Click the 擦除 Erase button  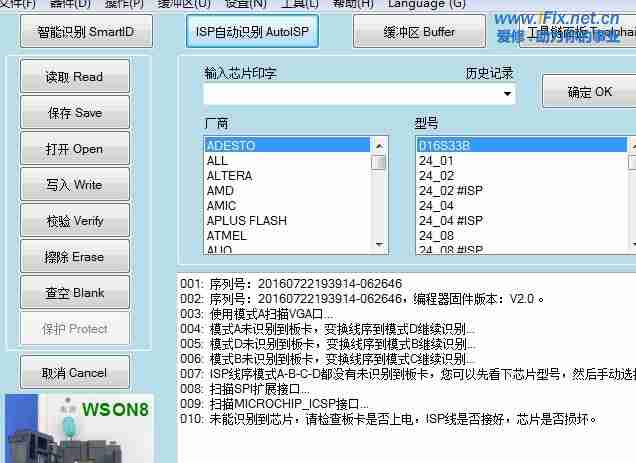75,256
